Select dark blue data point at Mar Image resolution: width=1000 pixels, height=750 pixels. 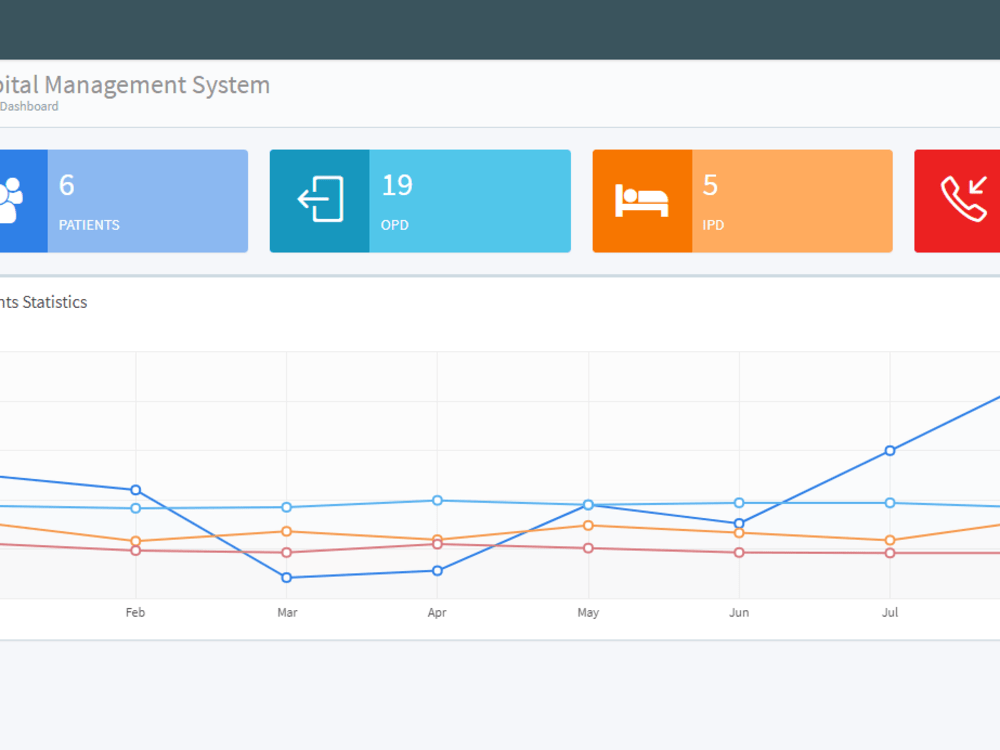point(286,577)
